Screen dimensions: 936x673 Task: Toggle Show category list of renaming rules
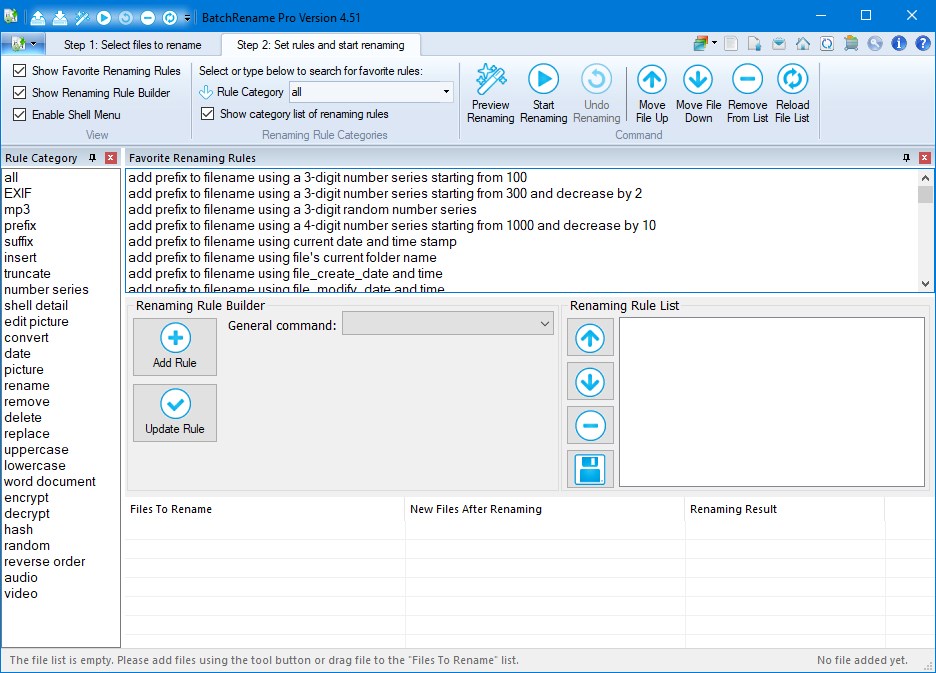pos(208,114)
